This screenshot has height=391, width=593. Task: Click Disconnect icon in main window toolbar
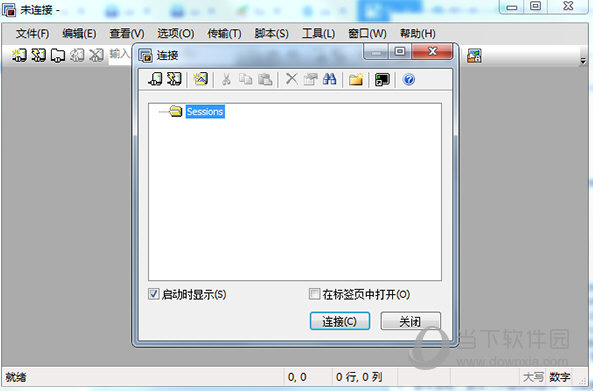click(x=96, y=55)
